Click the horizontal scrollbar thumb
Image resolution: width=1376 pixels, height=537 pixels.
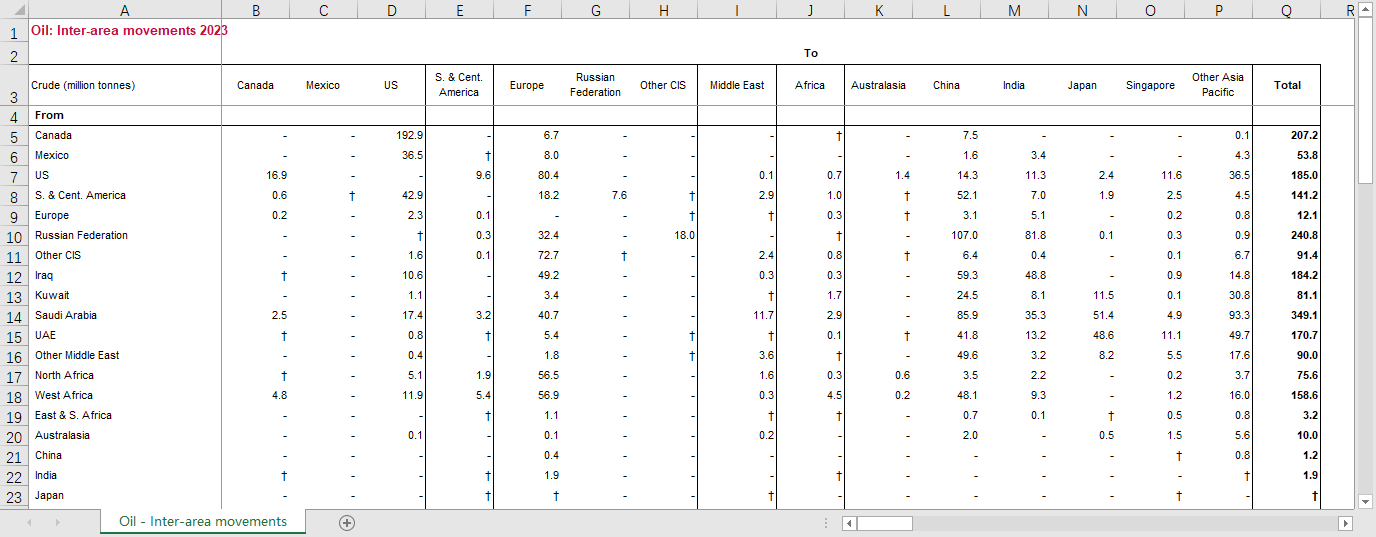pos(884,523)
